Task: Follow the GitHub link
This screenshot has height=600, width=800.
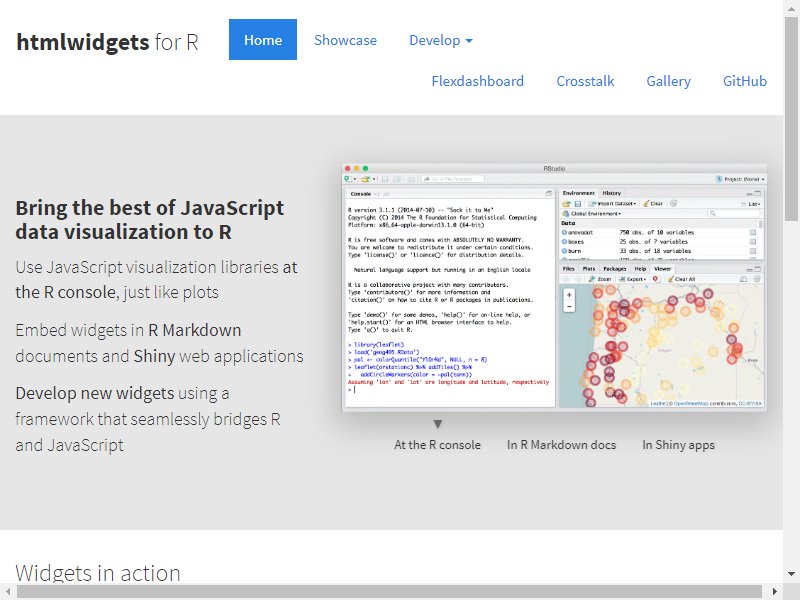Action: [745, 81]
